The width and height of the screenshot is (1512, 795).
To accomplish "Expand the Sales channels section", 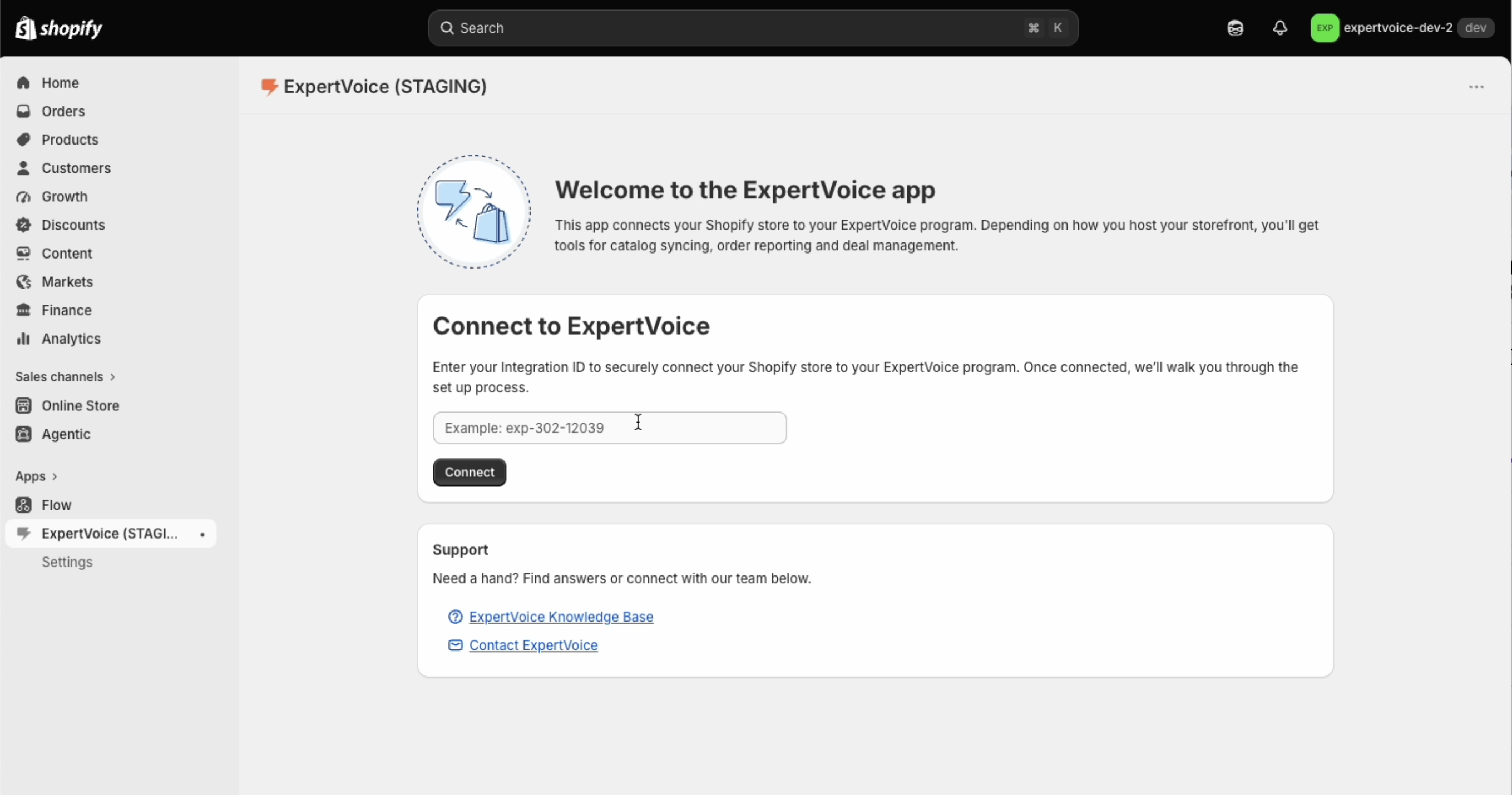I will coord(65,377).
